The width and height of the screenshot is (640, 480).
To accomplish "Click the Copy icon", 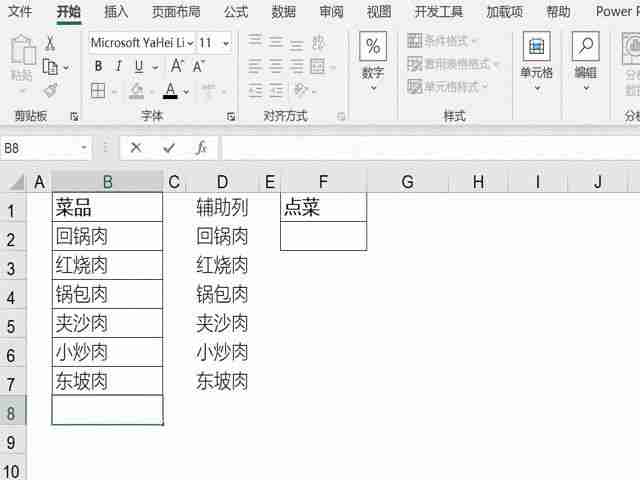I will click(50, 67).
